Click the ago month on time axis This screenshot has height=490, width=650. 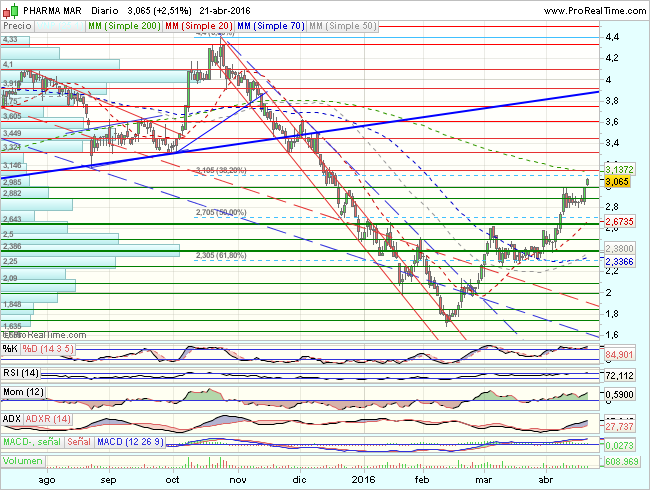point(46,480)
